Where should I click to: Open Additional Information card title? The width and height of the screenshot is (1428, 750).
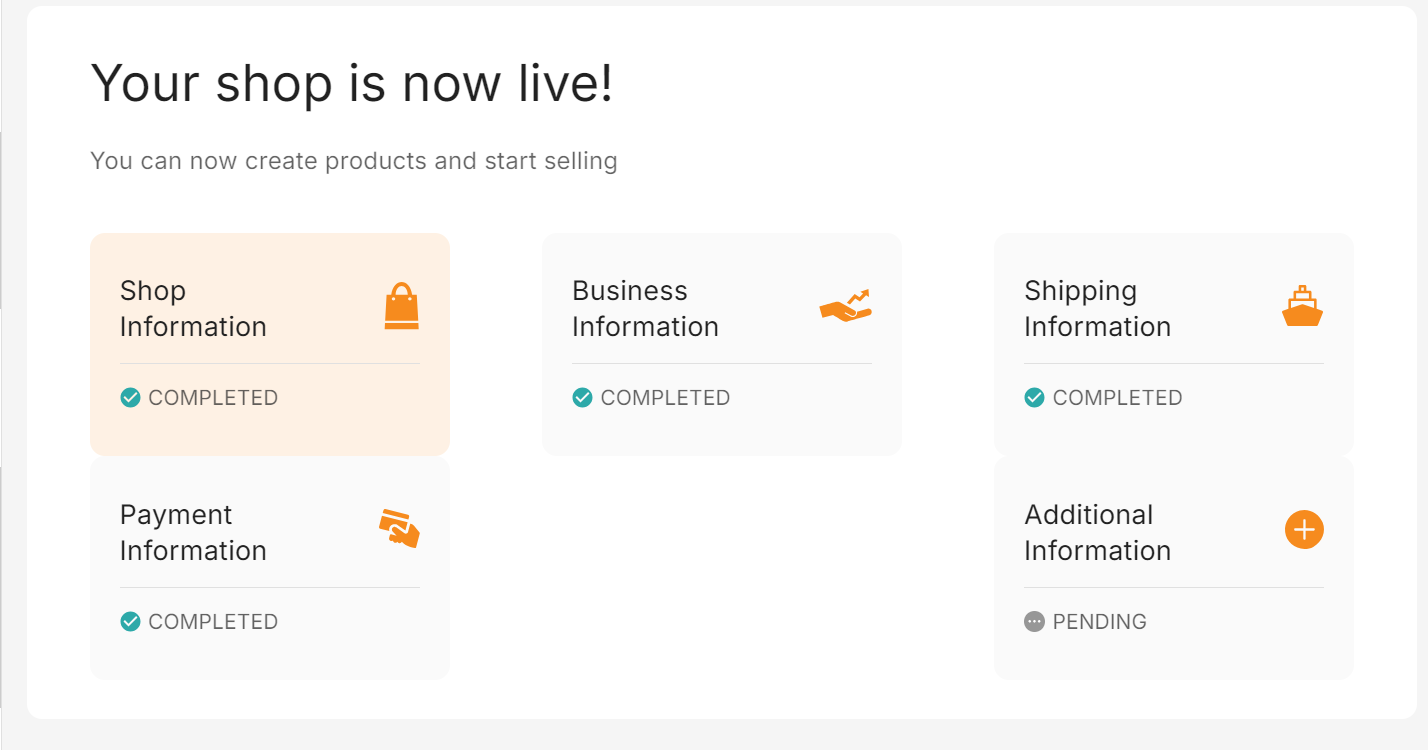1097,533
